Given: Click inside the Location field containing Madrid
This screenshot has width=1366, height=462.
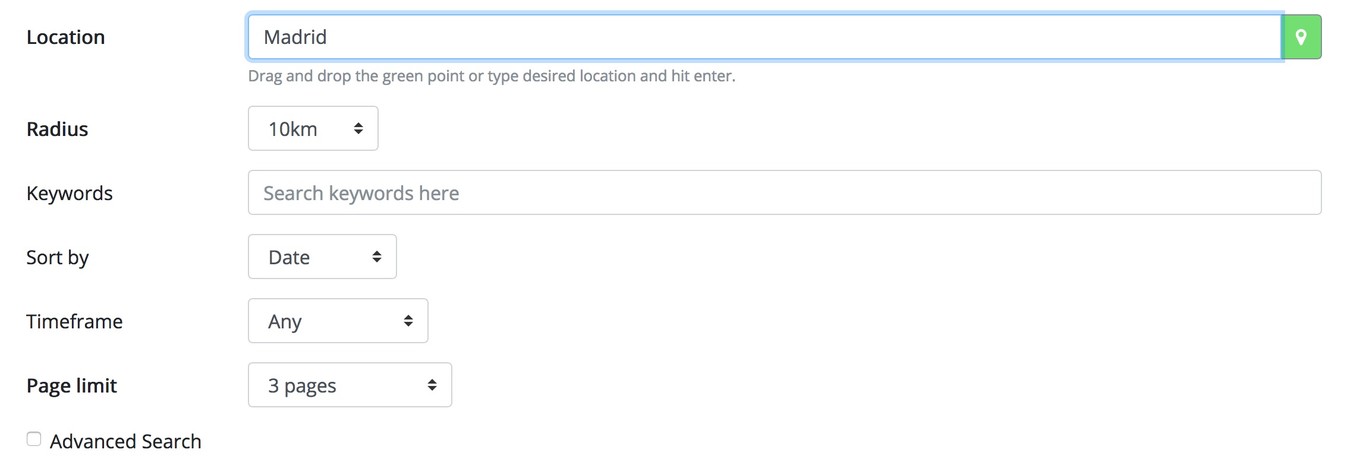Looking at the screenshot, I should tap(764, 37).
